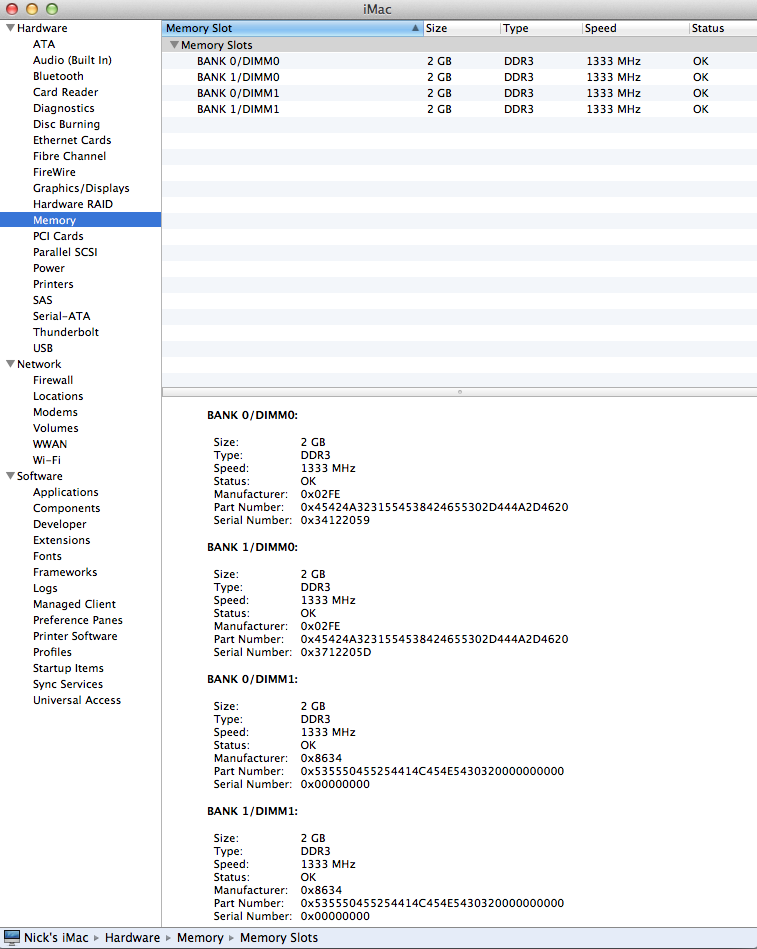
Task: Select BANK 0/DIMM0 table row
Action: pyautogui.click(x=459, y=61)
